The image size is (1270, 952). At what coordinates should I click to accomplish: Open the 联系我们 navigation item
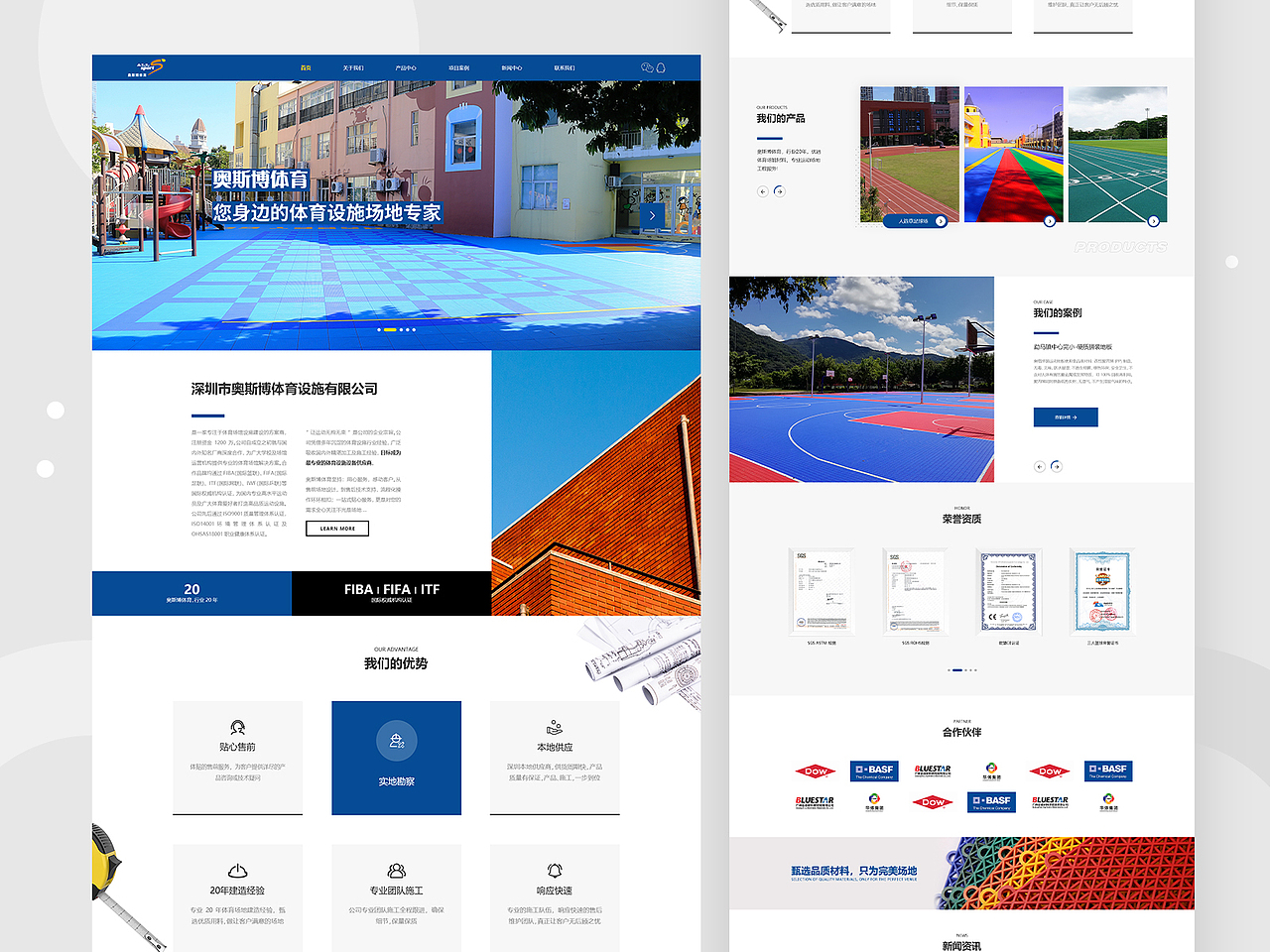coord(565,67)
